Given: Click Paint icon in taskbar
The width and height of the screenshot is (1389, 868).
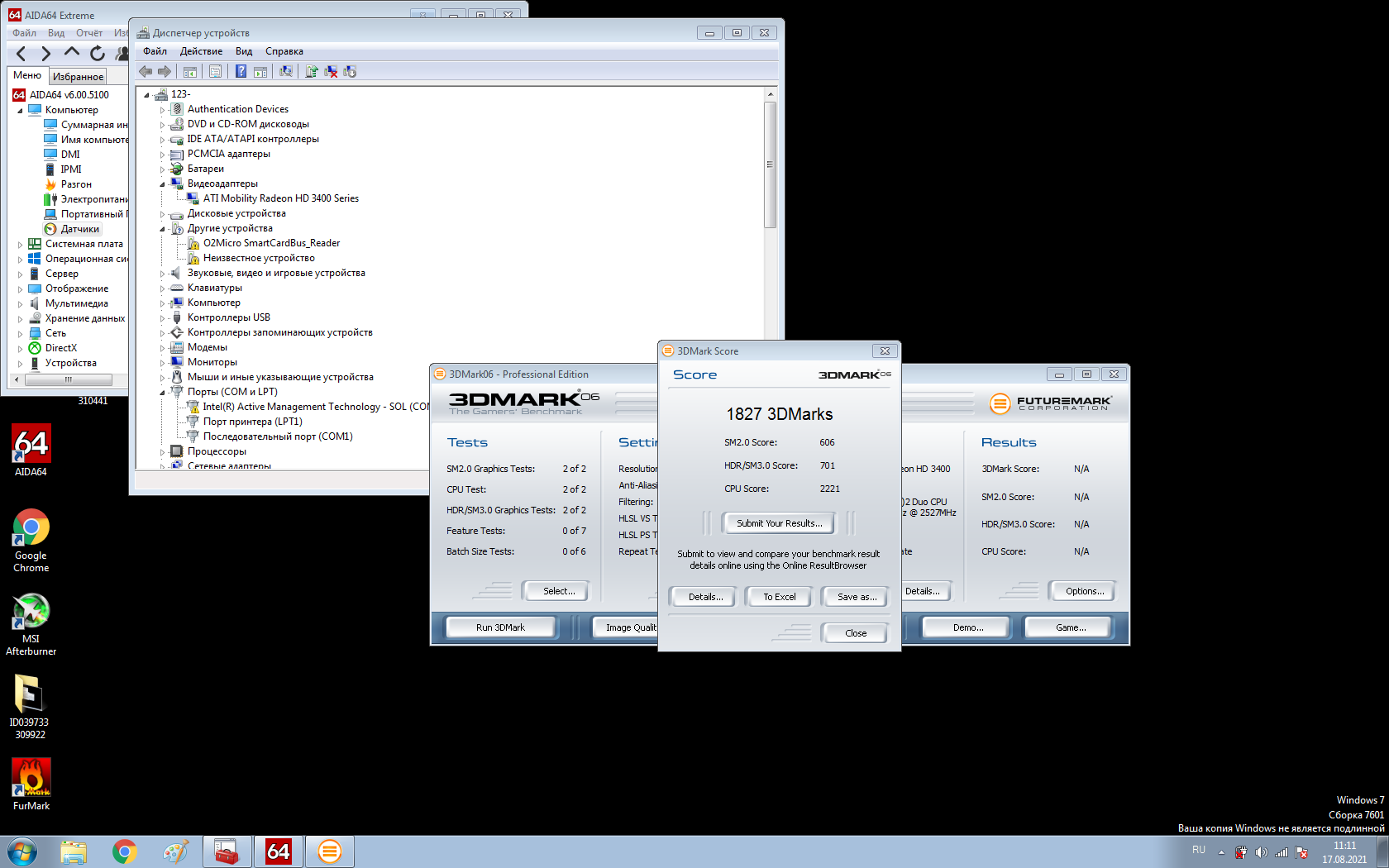Looking at the screenshot, I should click(175, 851).
